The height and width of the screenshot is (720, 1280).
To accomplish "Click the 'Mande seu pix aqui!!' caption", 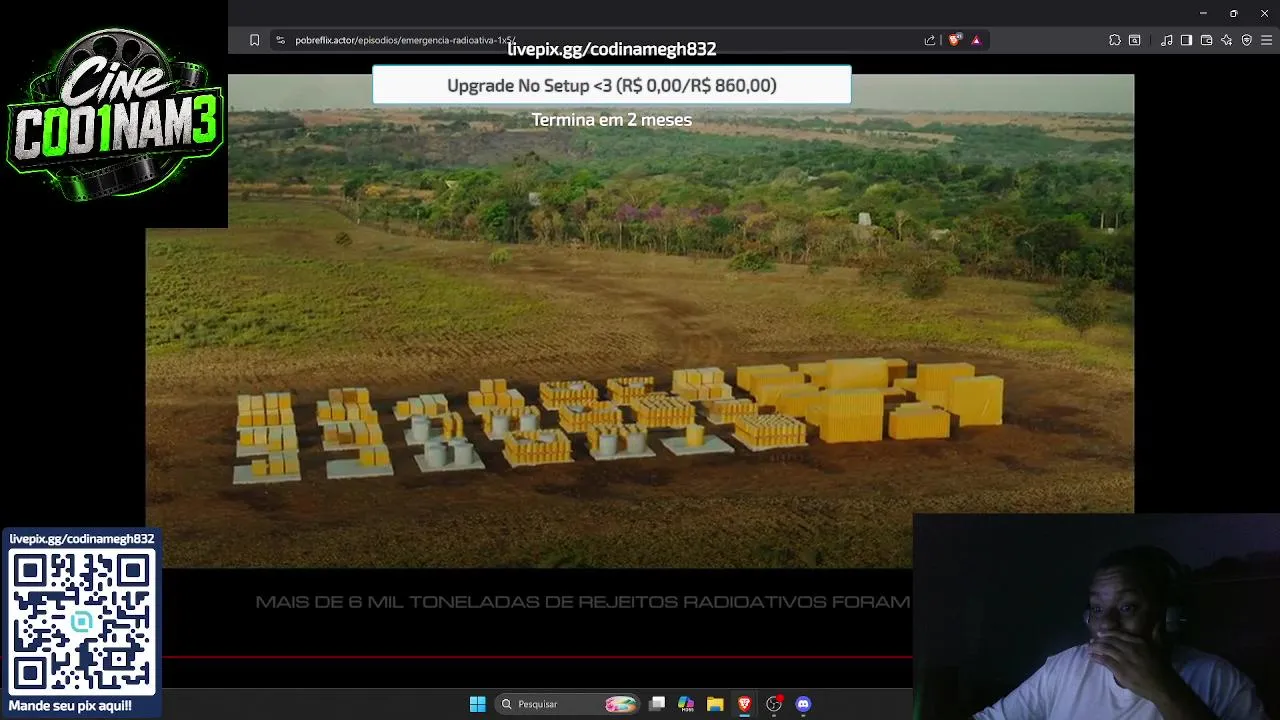I will 70,706.
